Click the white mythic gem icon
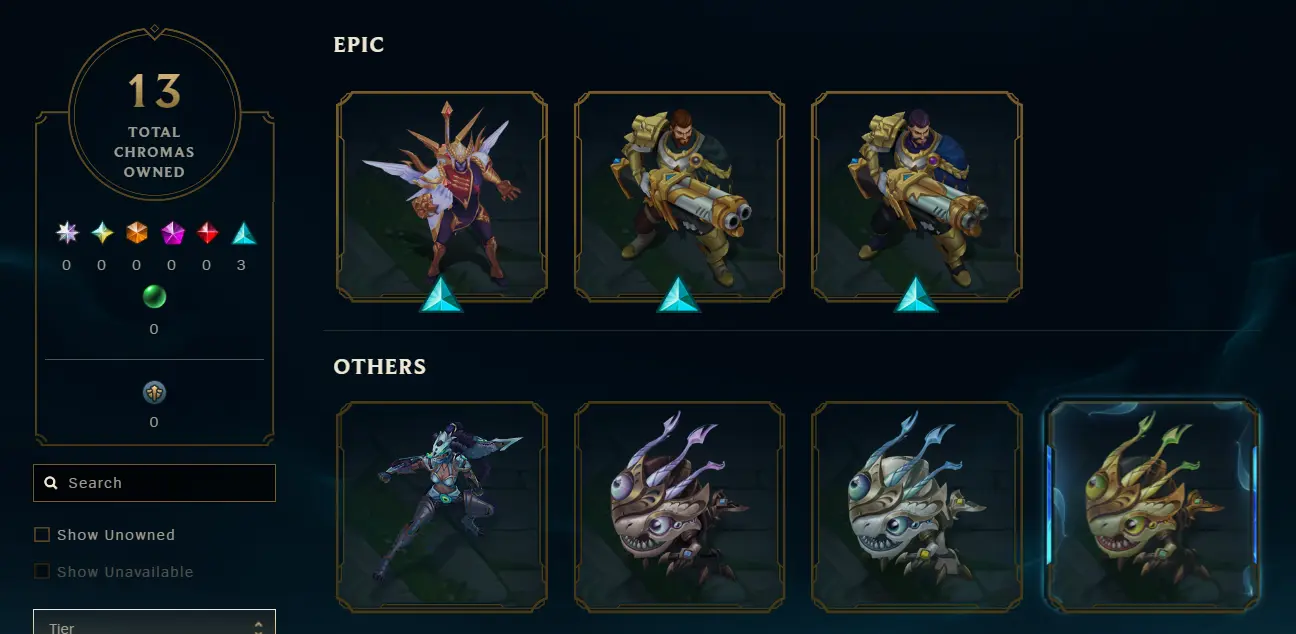 coord(67,233)
